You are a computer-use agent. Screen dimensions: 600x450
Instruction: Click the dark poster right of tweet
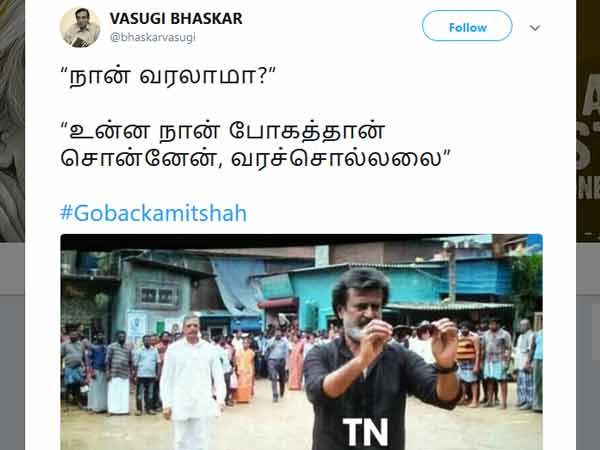588,121
